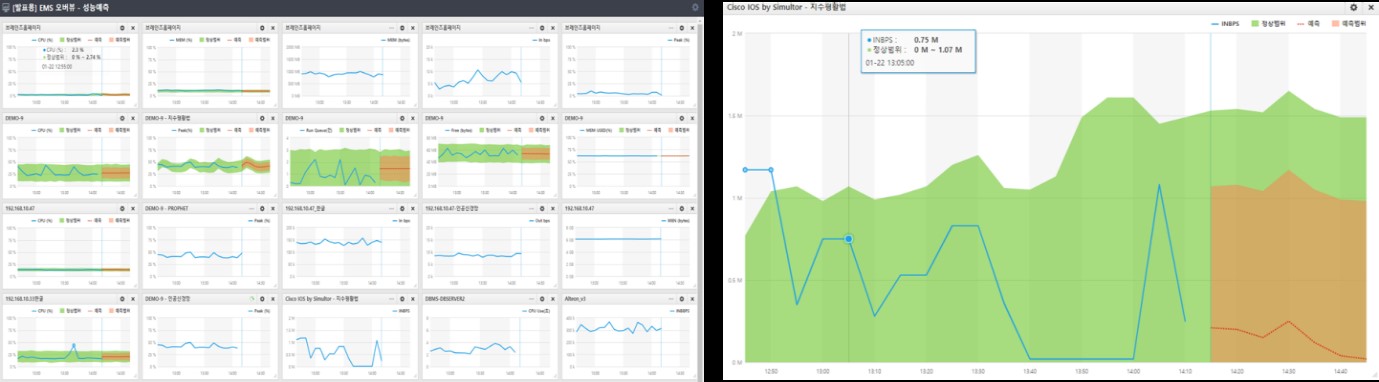Open settings gear of 브레인즈홈페이지 MEM (%) widget
This screenshot has width=1379, height=382.
tap(261, 27)
